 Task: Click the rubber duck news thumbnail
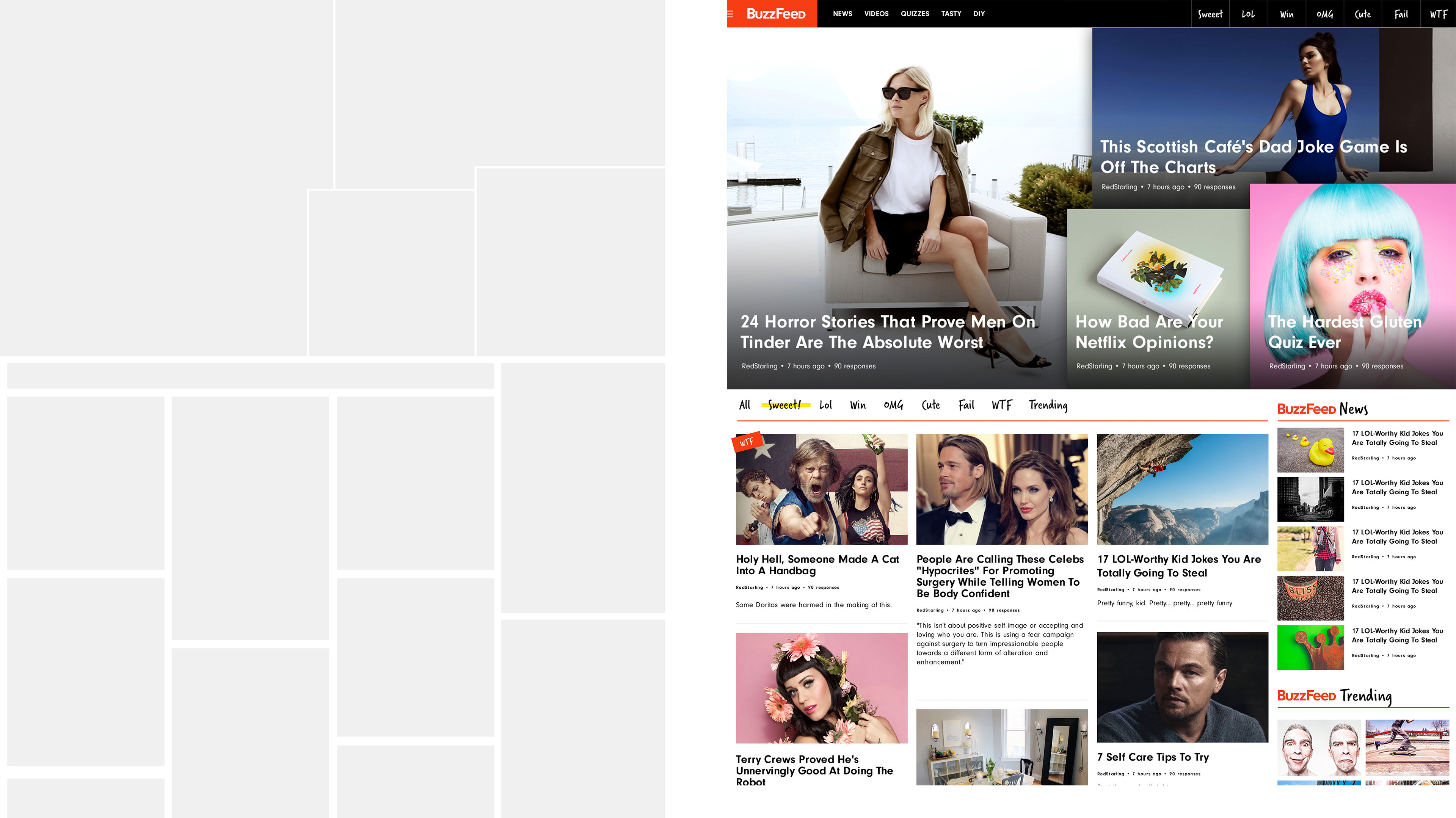(1310, 450)
